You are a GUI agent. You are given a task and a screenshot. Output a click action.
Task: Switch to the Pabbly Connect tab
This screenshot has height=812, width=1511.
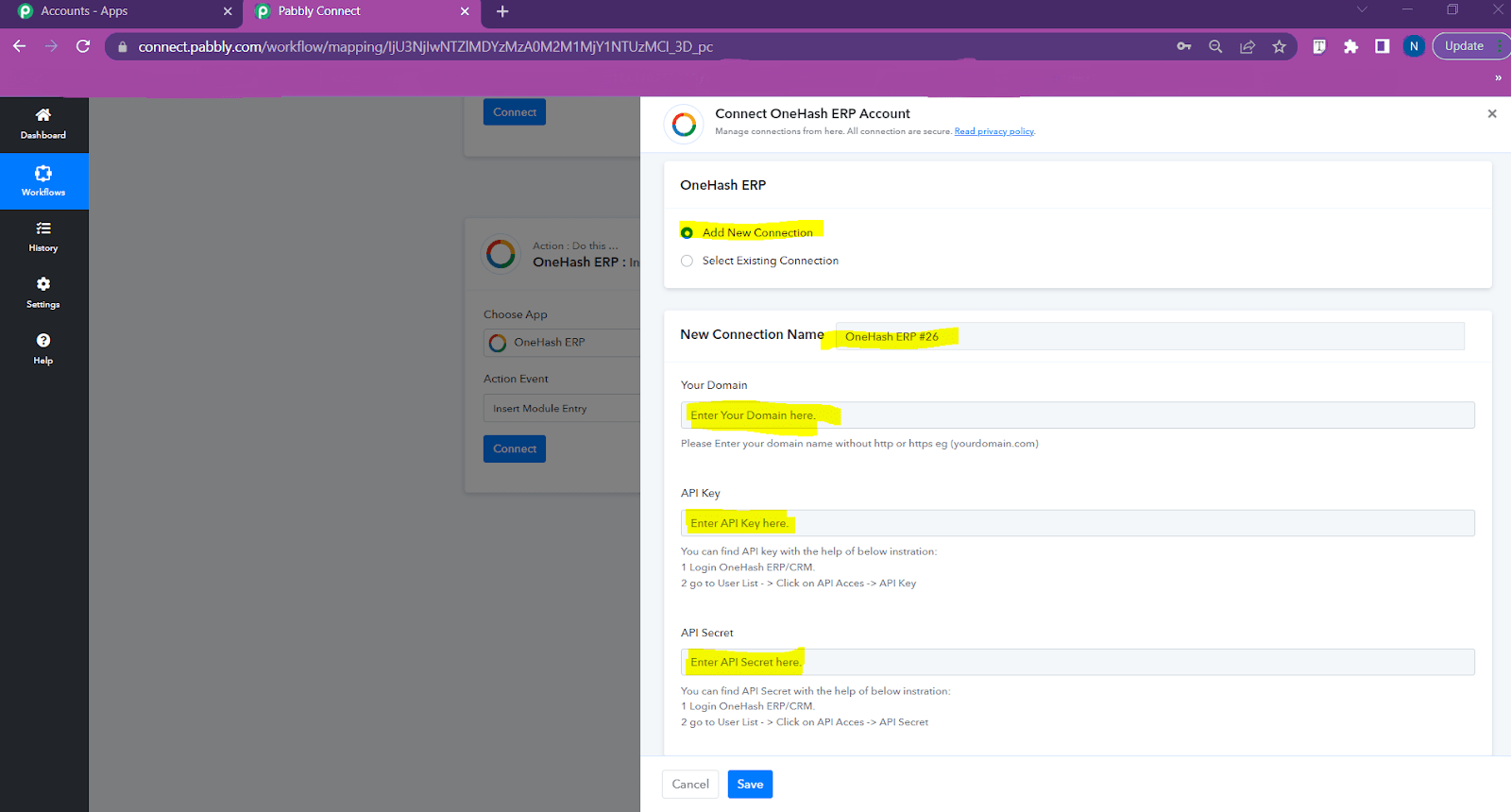tap(363, 11)
